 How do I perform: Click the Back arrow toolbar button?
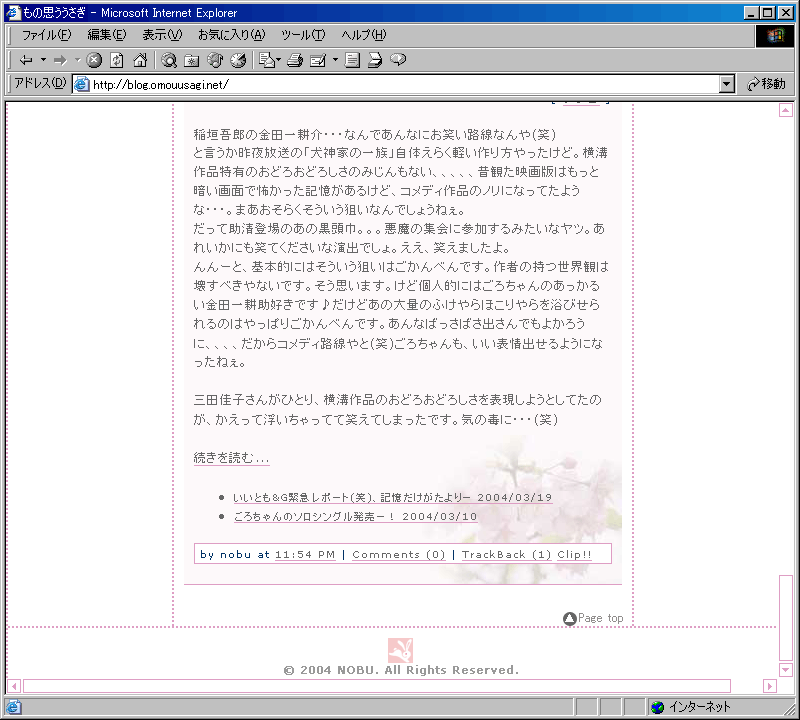[x=26, y=60]
